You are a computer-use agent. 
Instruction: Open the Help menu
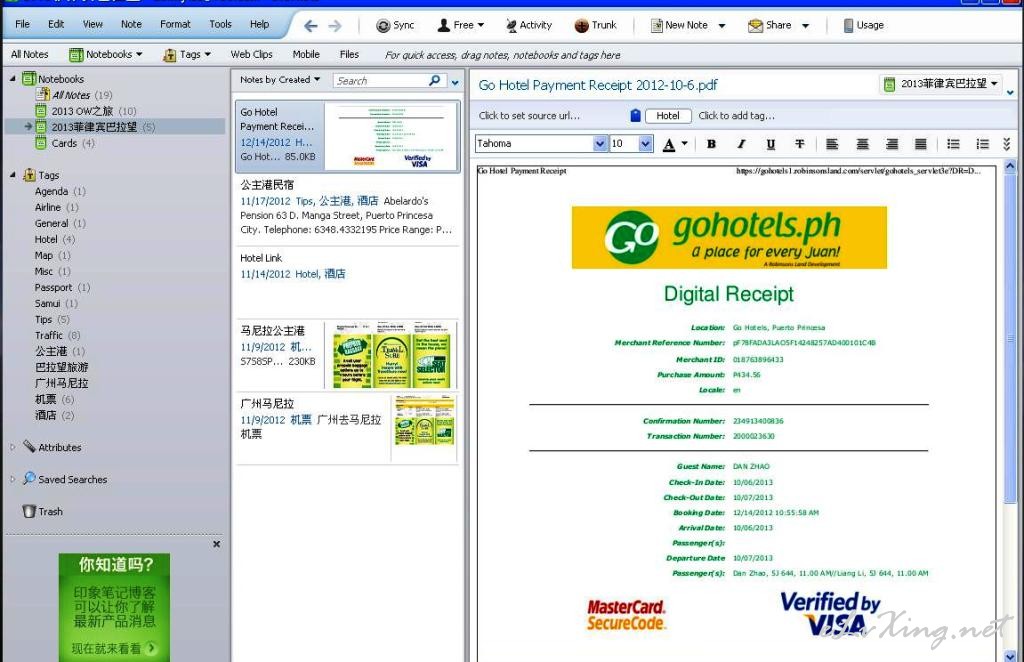coord(259,24)
